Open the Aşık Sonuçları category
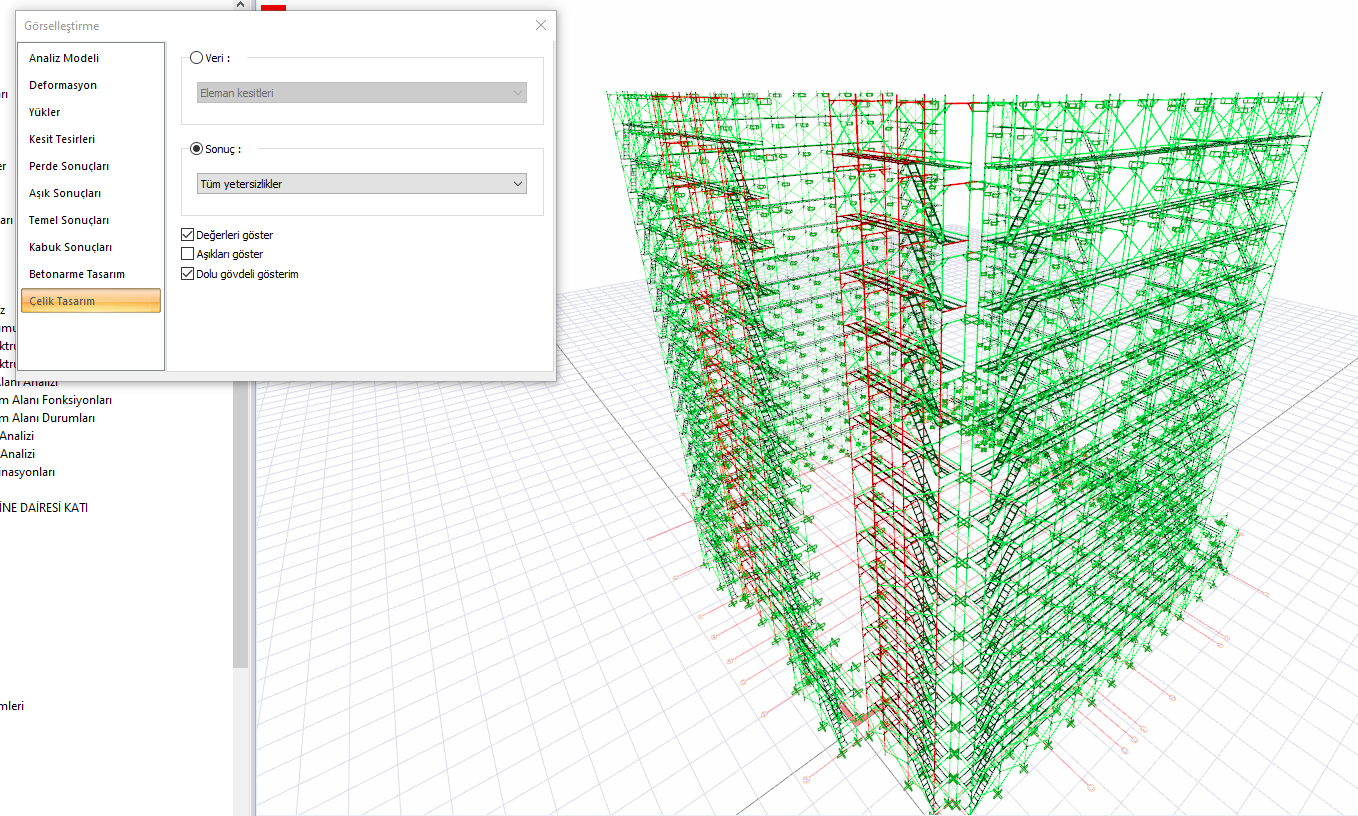Screen dimensions: 1358x816 (91, 193)
